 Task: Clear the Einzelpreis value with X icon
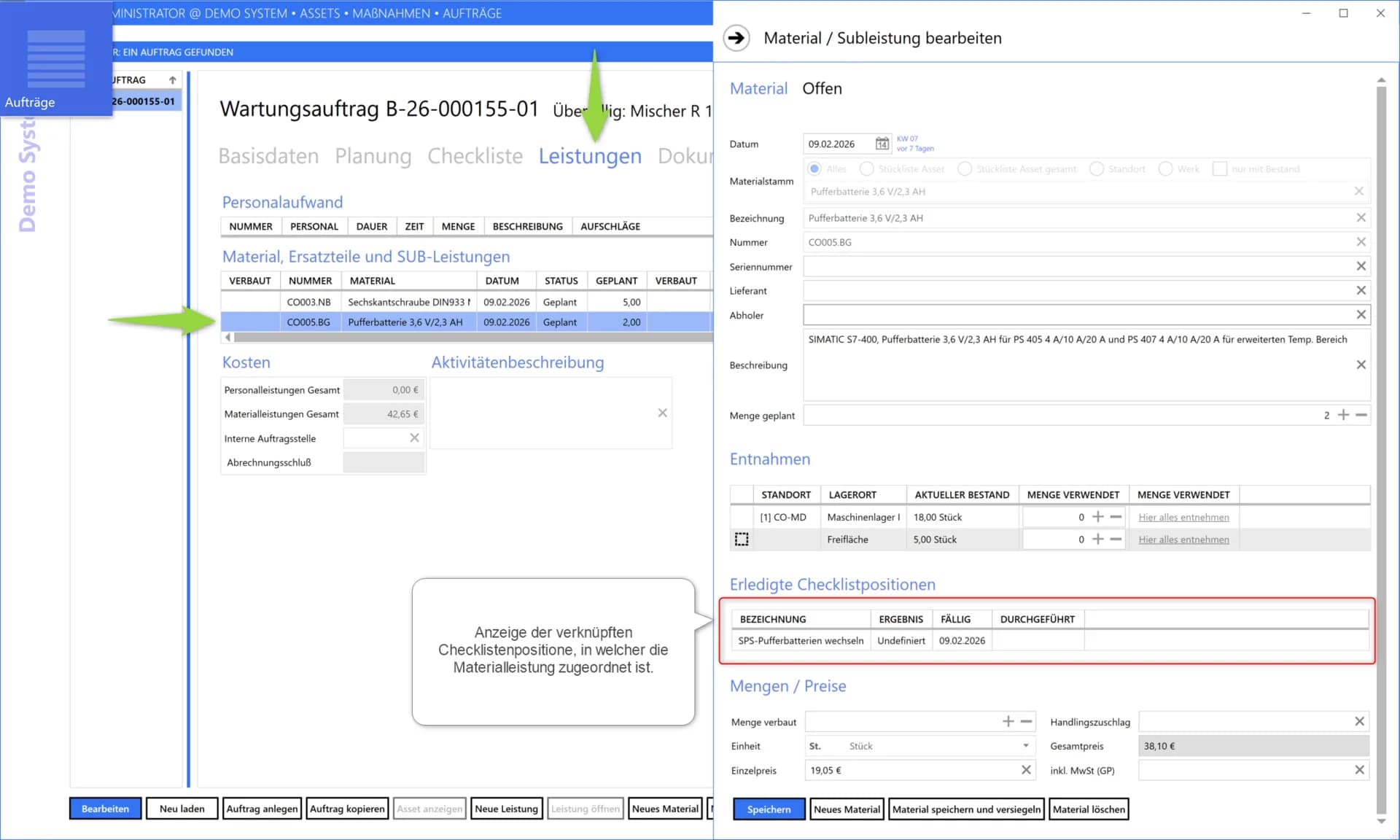(x=1026, y=770)
